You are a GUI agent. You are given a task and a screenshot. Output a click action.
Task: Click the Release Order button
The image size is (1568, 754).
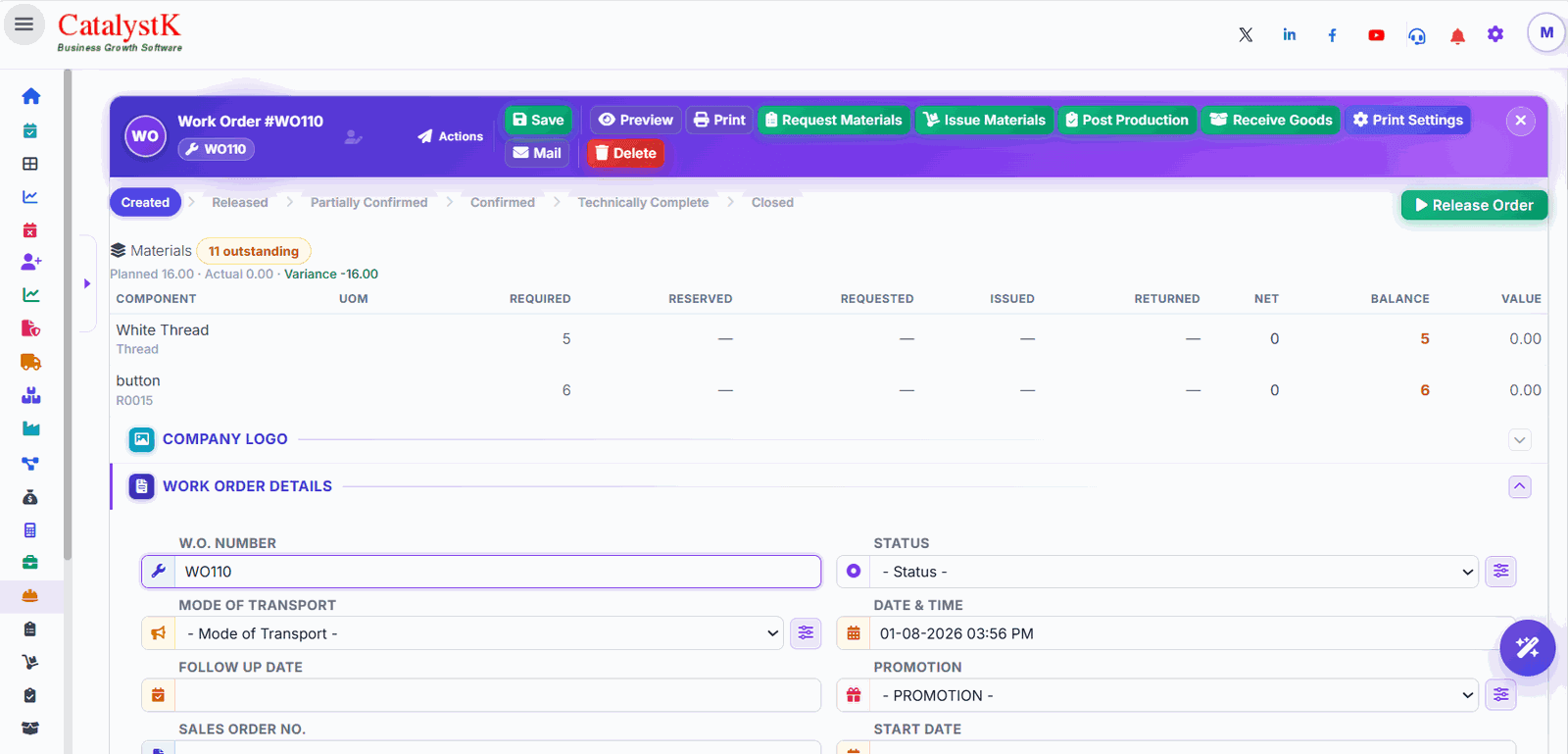click(1474, 205)
